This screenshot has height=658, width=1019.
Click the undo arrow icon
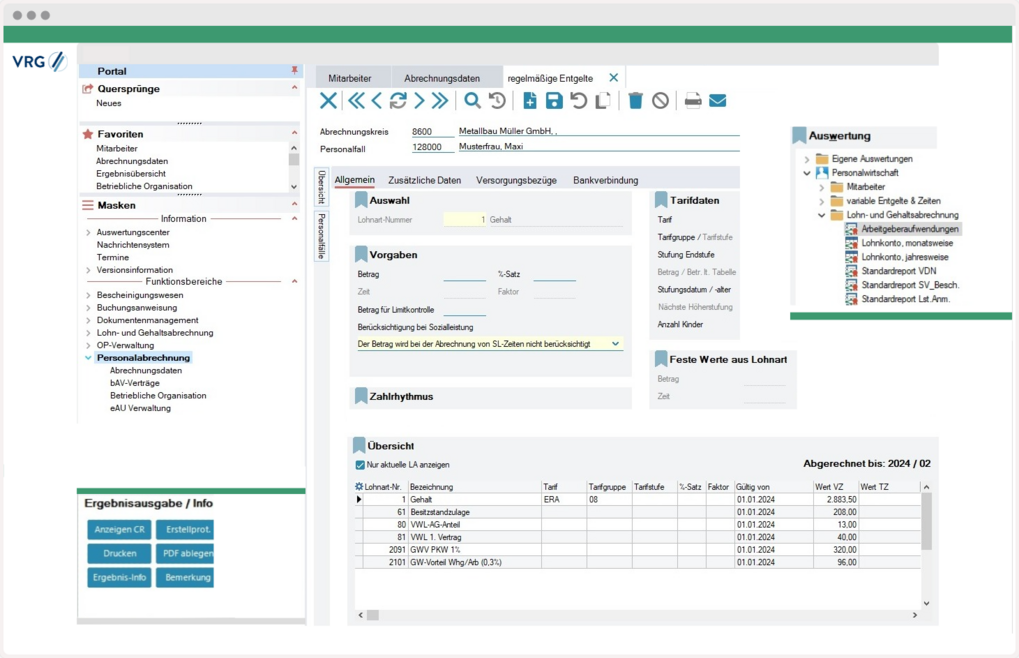click(578, 101)
